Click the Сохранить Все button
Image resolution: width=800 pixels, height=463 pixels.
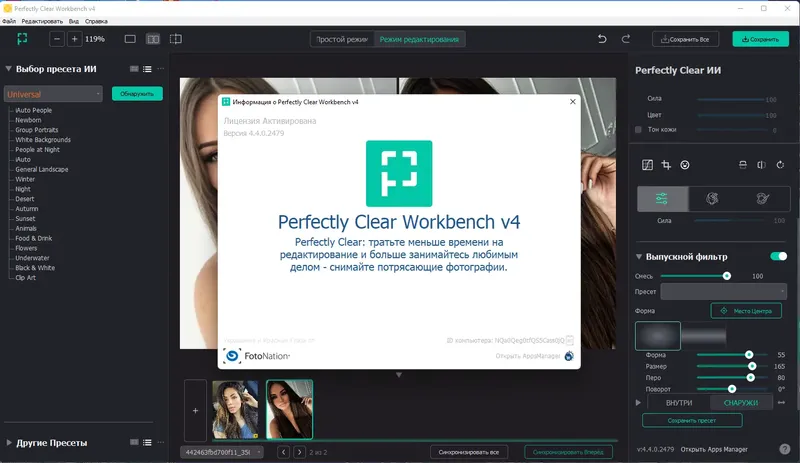coord(685,39)
